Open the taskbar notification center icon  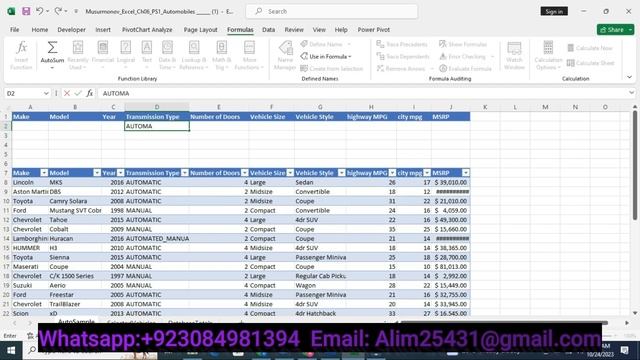(624, 350)
